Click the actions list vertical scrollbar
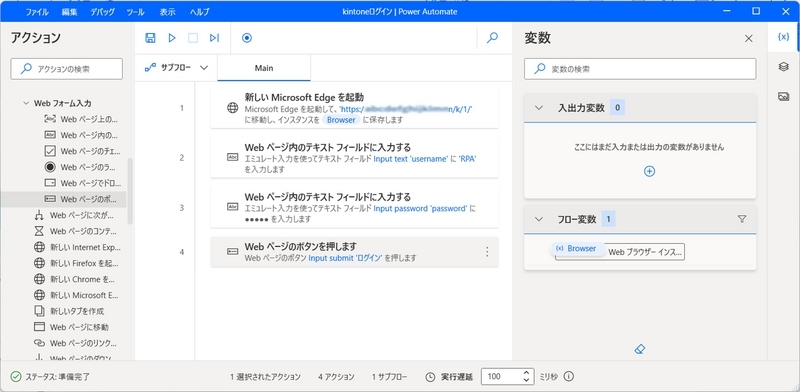The height and width of the screenshot is (392, 800). [130, 191]
